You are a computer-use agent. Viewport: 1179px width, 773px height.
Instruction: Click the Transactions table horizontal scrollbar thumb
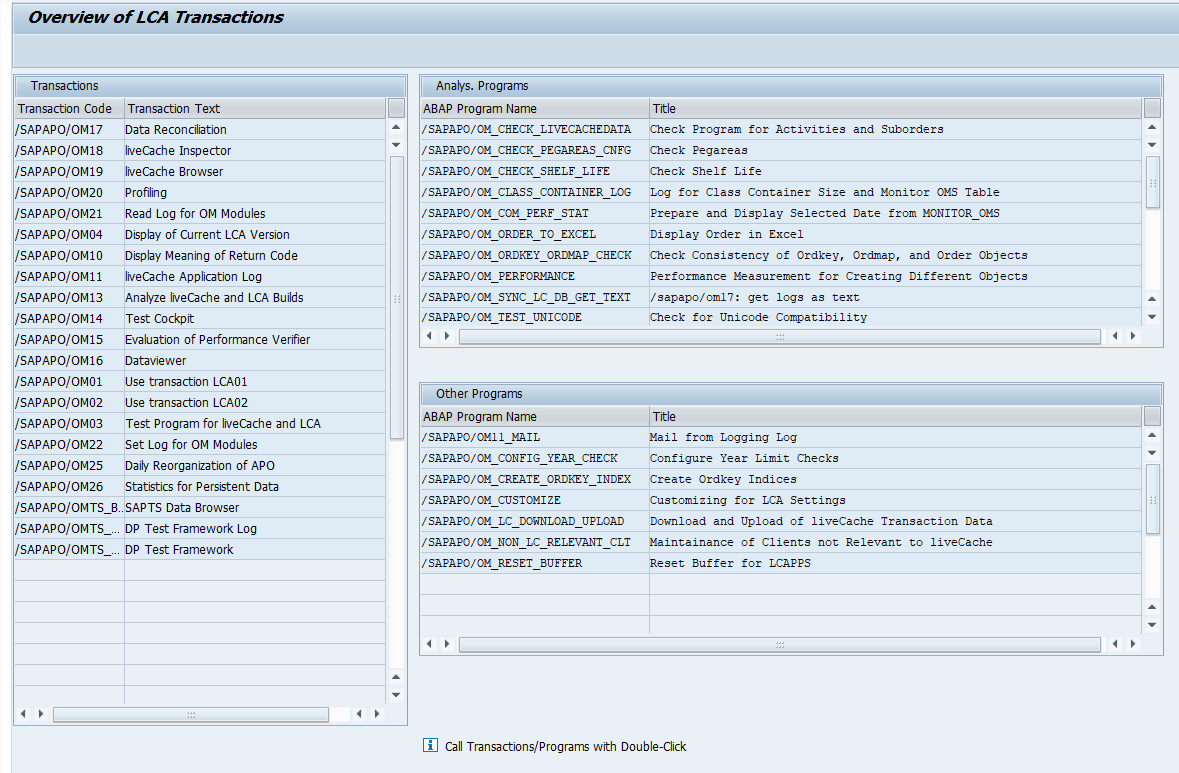click(190, 714)
